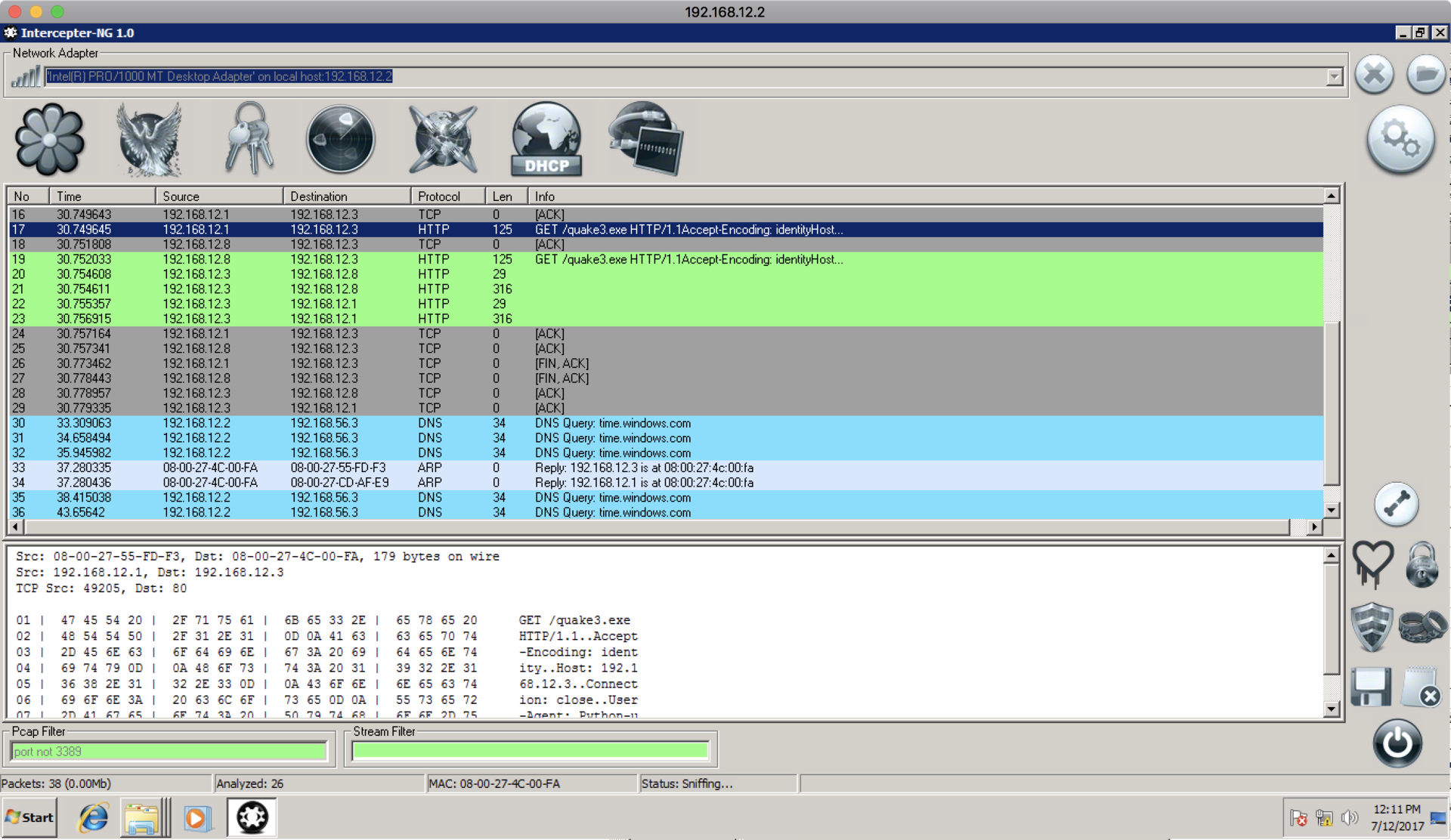Open the crossed network NAT mode icon
This screenshot has height=840, width=1451.
(x=443, y=140)
